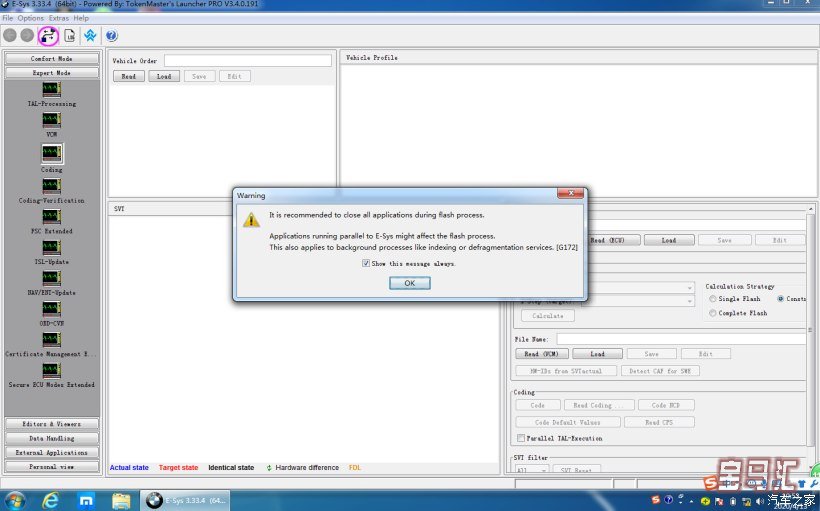820x511 pixels.
Task: Click the grey forward arrow toolbar icon
Action: (27, 36)
